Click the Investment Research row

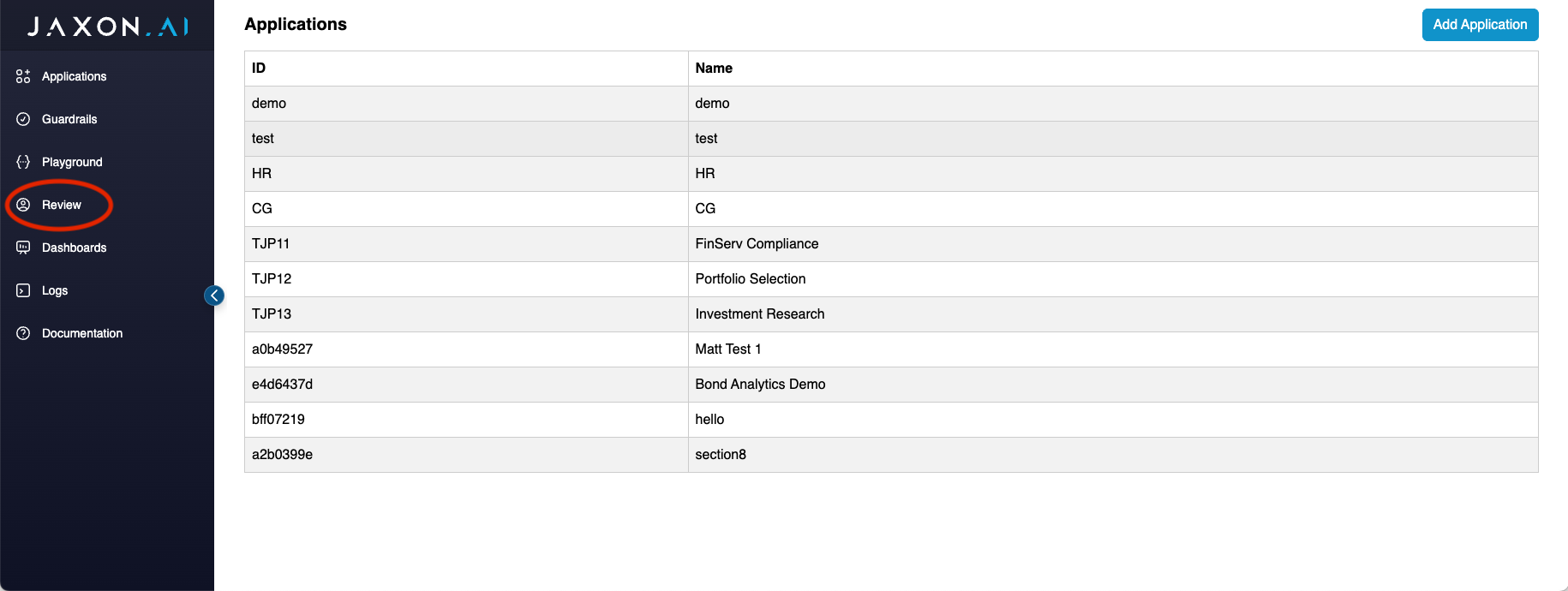coord(759,314)
